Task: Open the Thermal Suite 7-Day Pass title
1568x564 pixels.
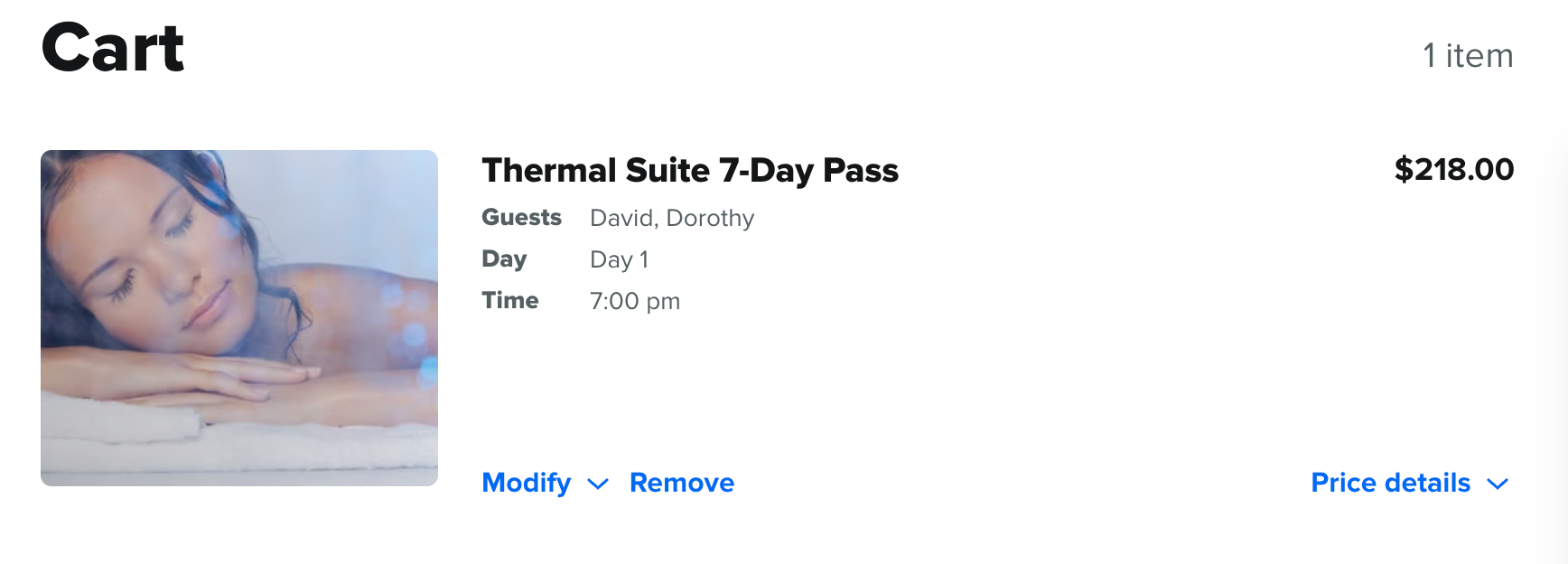Action: pyautogui.click(x=690, y=170)
